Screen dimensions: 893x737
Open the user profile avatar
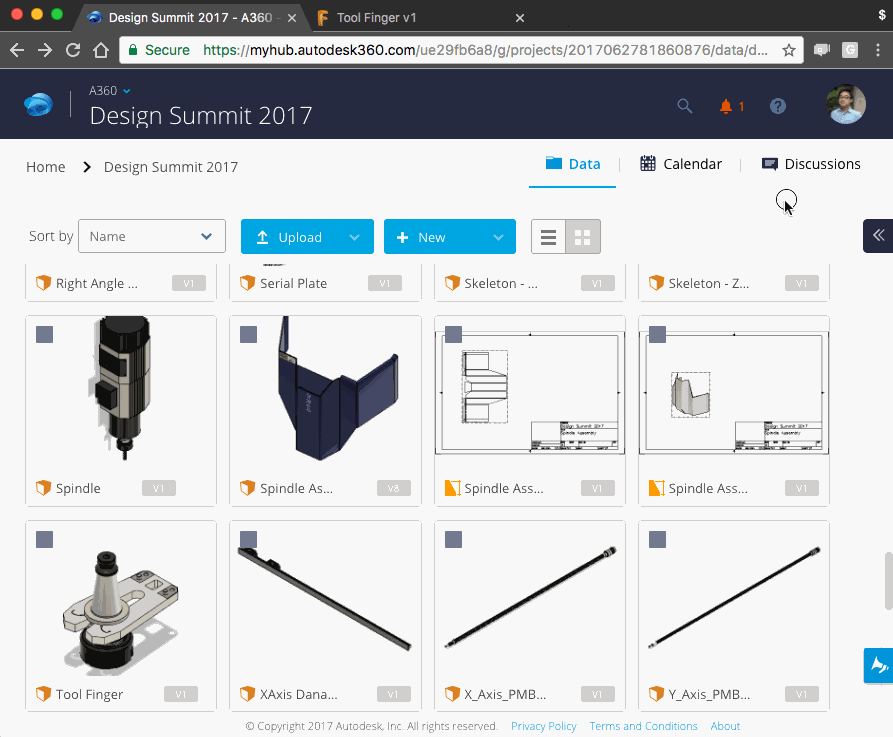(846, 104)
